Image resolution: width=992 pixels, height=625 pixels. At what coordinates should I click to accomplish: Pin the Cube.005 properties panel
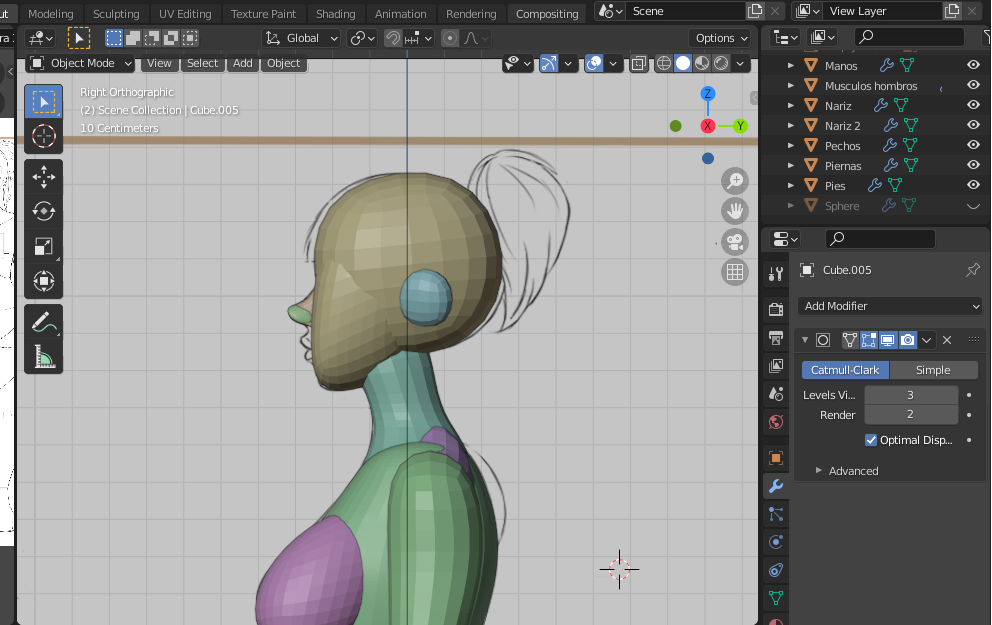pyautogui.click(x=972, y=270)
